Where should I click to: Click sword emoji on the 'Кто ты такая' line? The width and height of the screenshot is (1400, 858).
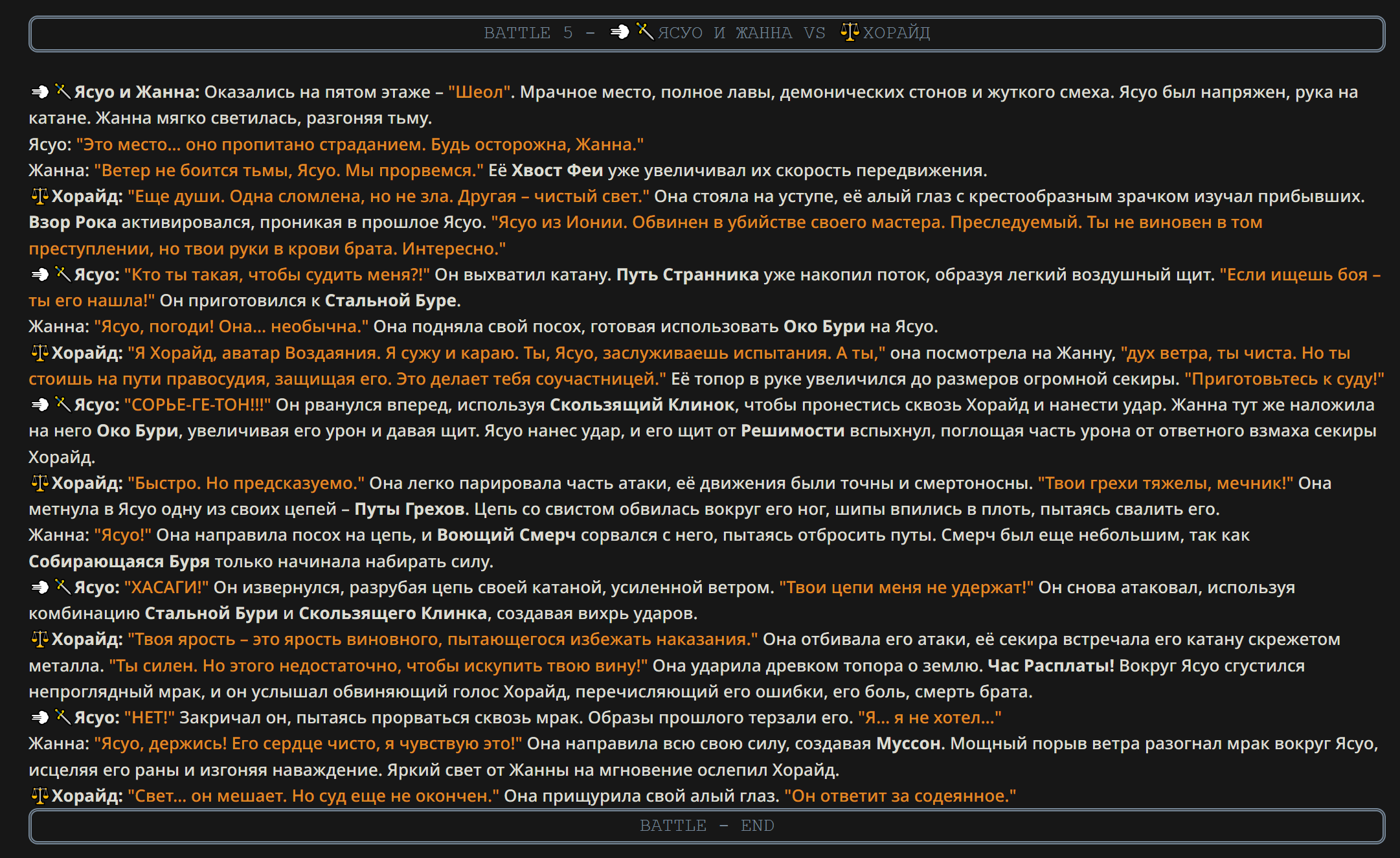coord(63,274)
